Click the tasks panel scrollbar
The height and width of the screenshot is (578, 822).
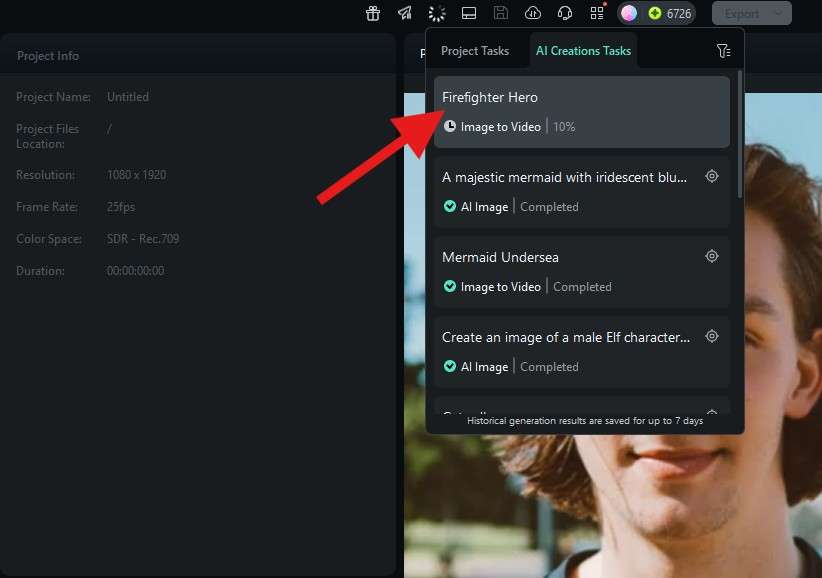(740, 134)
